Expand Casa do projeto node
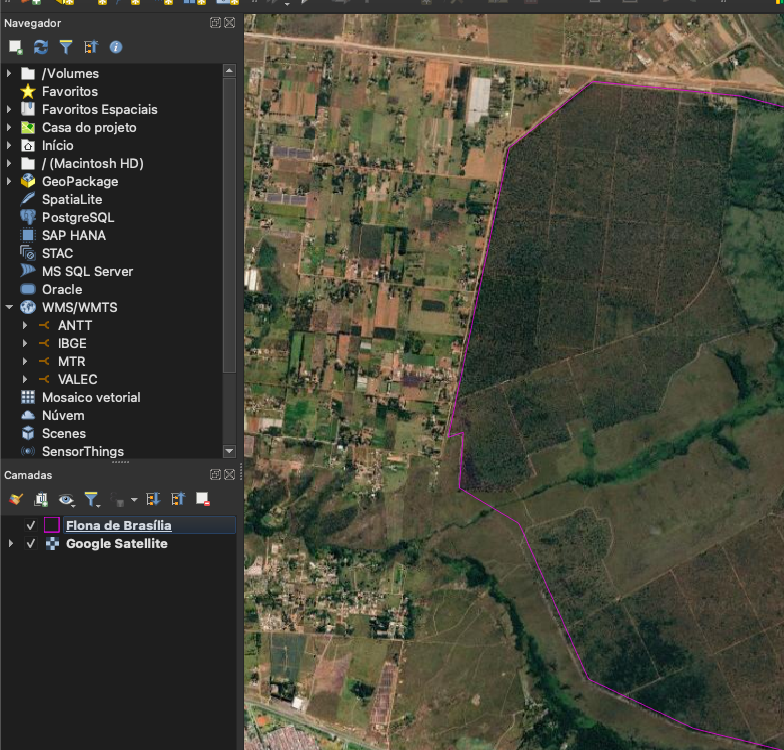Screen dimensions: 784x750 tap(8, 128)
